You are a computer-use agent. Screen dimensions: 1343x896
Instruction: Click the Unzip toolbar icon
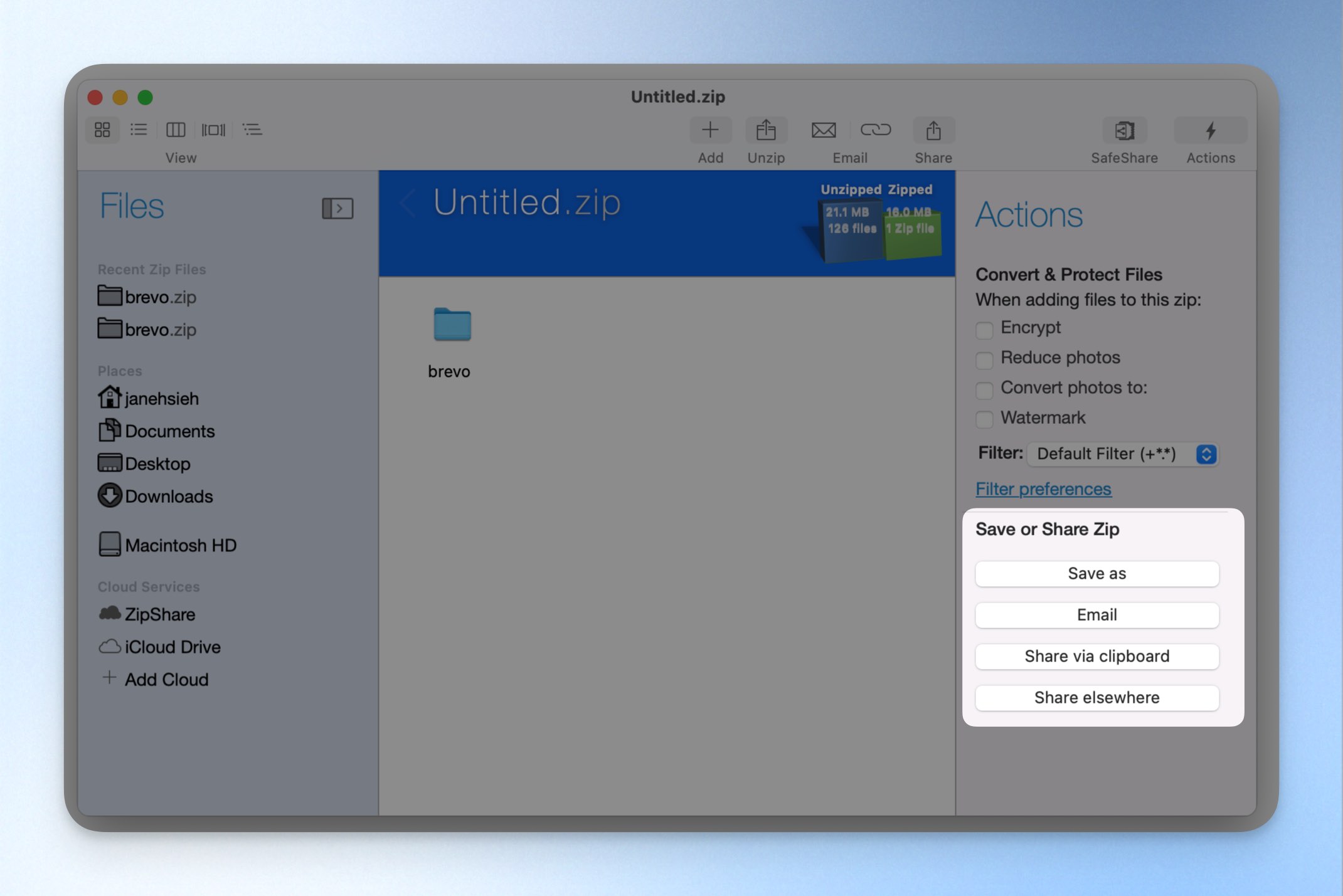coord(766,130)
